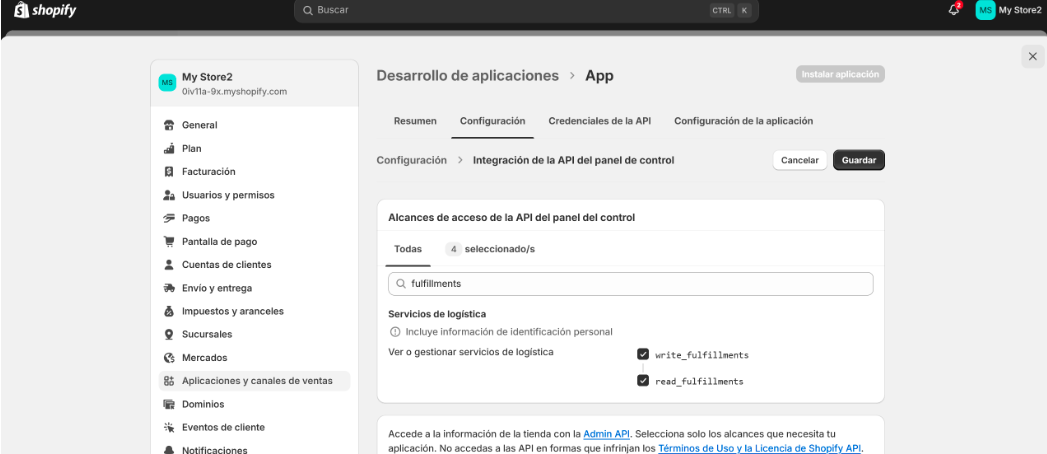Open the Resumen tab
This screenshot has height=454, width=1047.
415,121
